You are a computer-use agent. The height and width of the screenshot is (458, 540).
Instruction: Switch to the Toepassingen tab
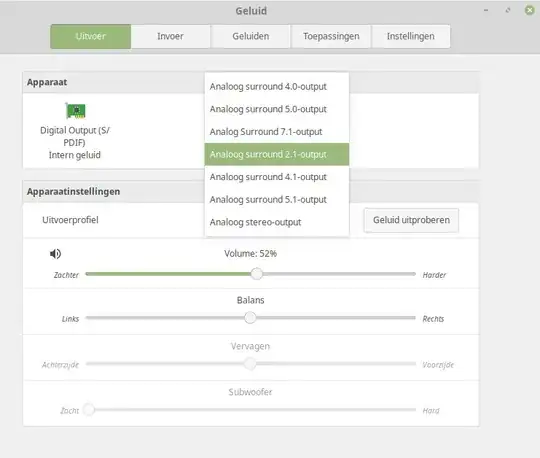[331, 36]
